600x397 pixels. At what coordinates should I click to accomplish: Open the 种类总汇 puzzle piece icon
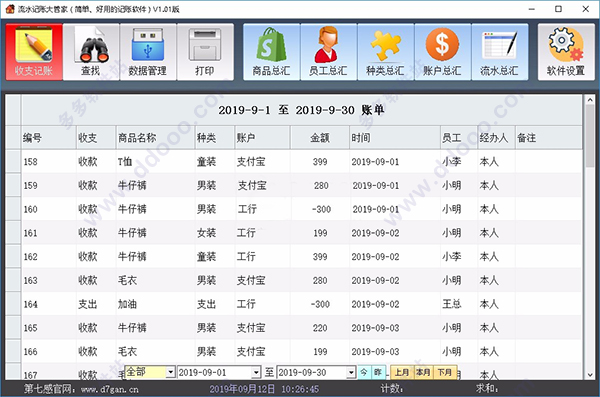pyautogui.click(x=385, y=52)
